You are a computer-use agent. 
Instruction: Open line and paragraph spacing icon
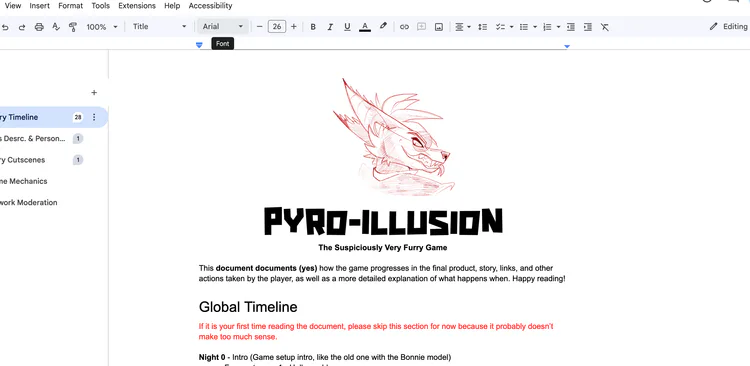(483, 27)
